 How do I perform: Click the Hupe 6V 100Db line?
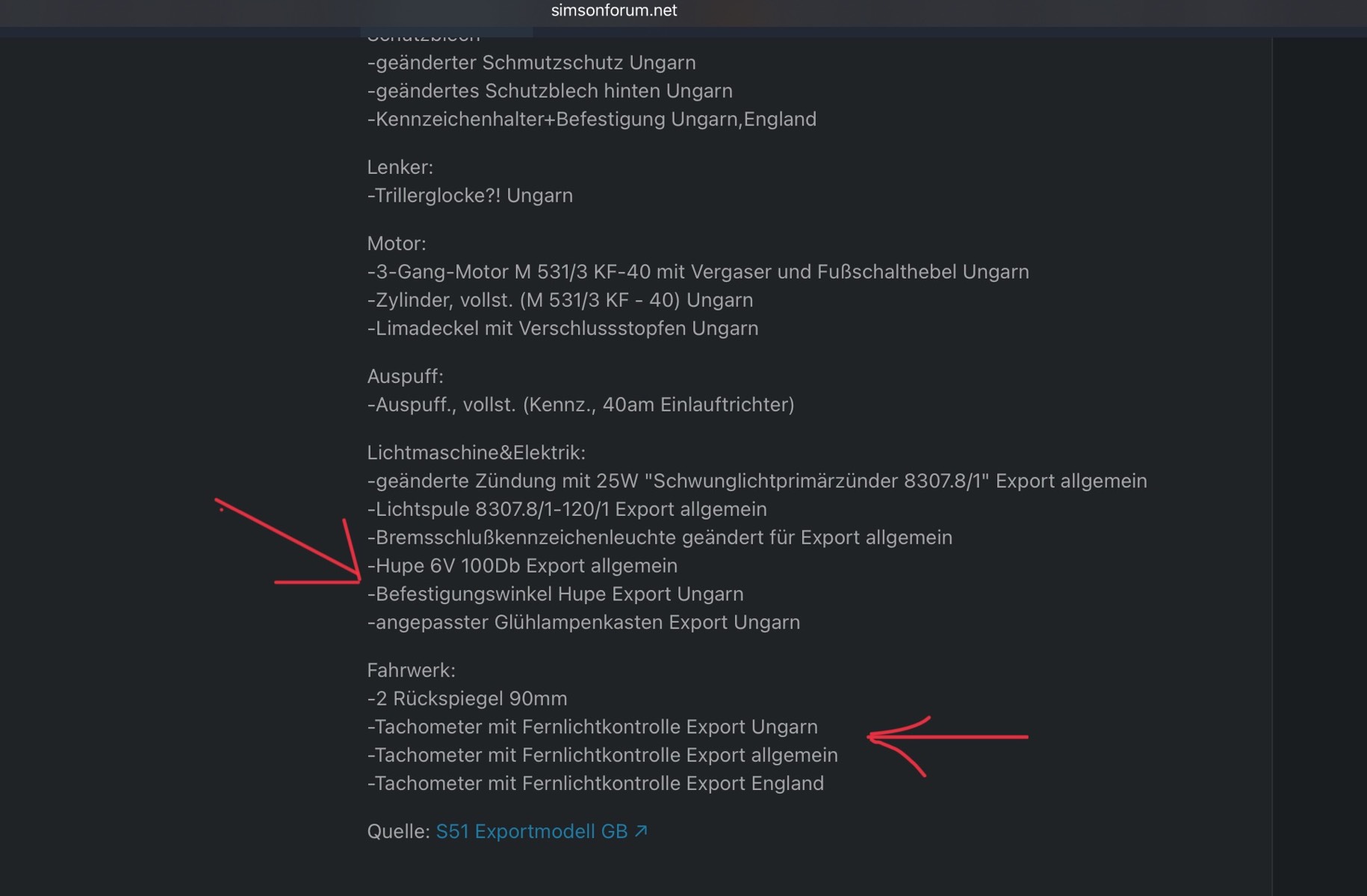click(522, 566)
